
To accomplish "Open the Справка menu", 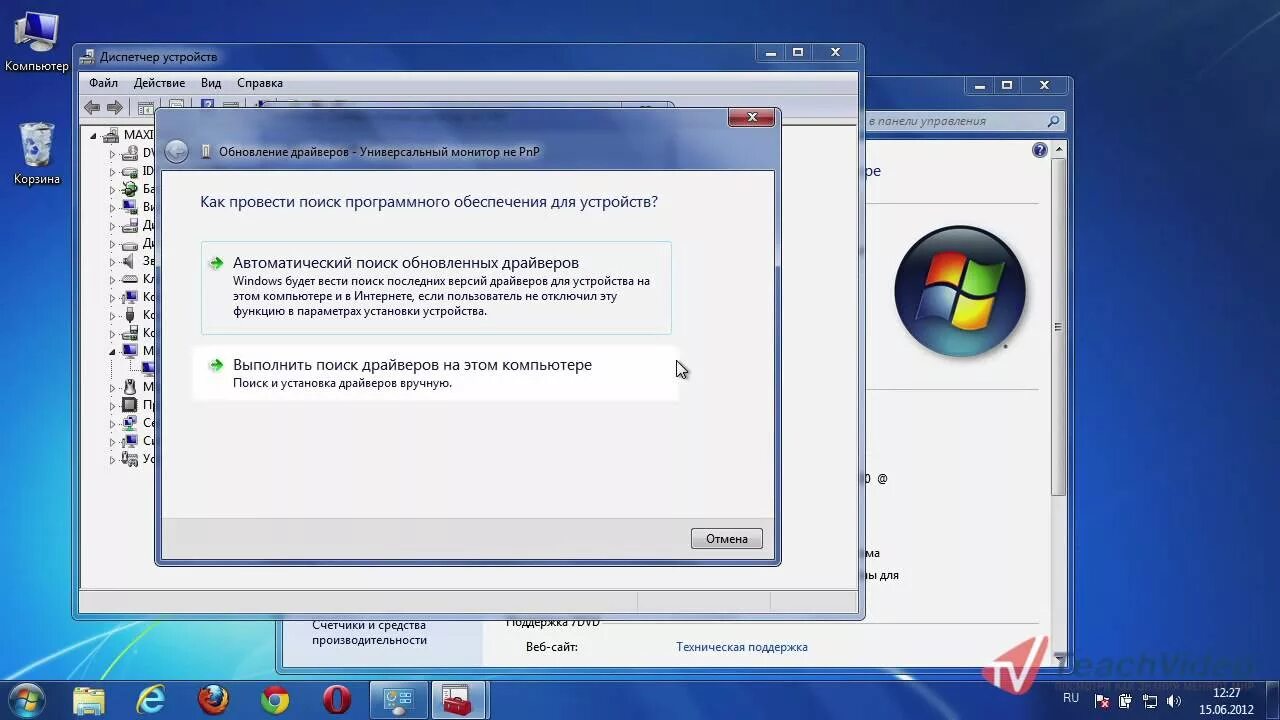I will 260,83.
